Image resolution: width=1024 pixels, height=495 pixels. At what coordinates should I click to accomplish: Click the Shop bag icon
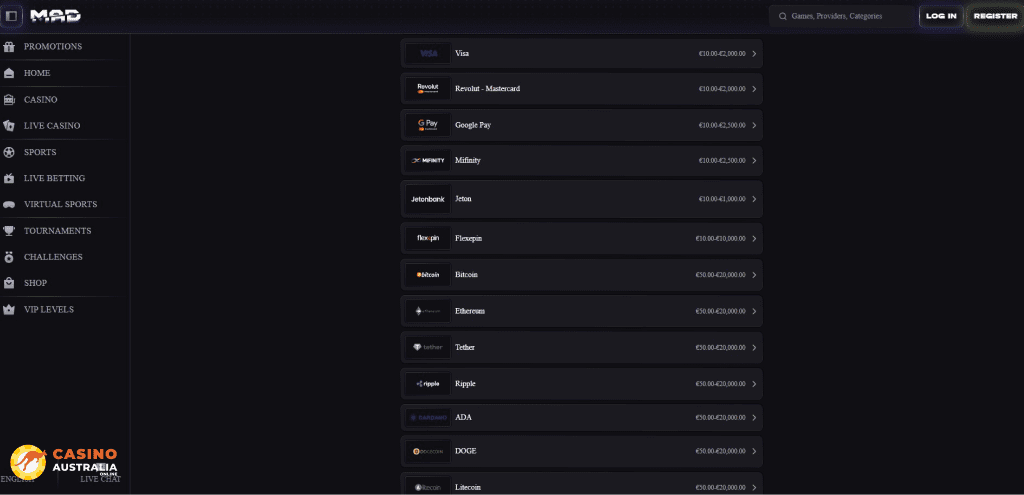9,283
